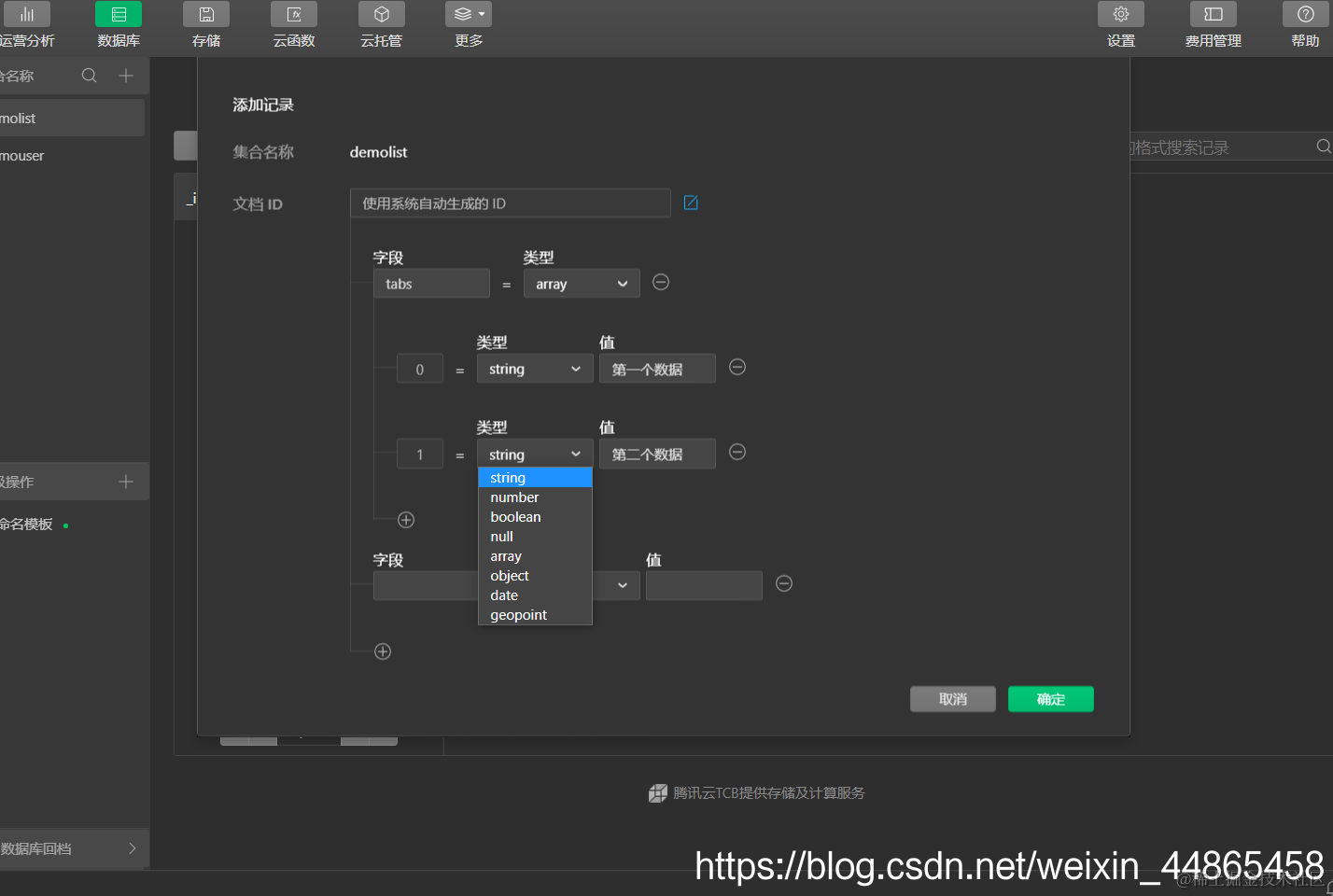Click the edit document ID icon
Image resolution: width=1333 pixels, height=896 pixels.
tap(691, 203)
